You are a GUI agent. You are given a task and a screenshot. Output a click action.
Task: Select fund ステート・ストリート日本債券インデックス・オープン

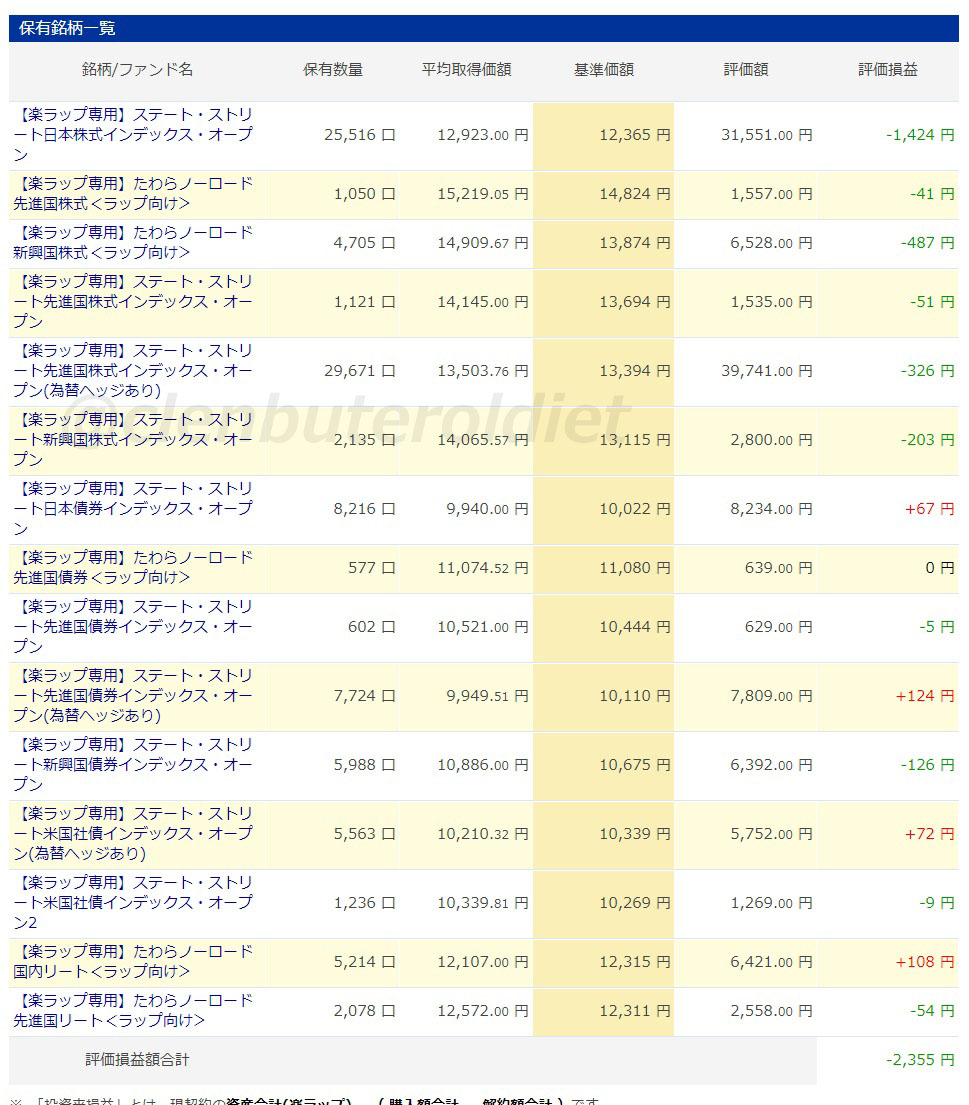[133, 509]
